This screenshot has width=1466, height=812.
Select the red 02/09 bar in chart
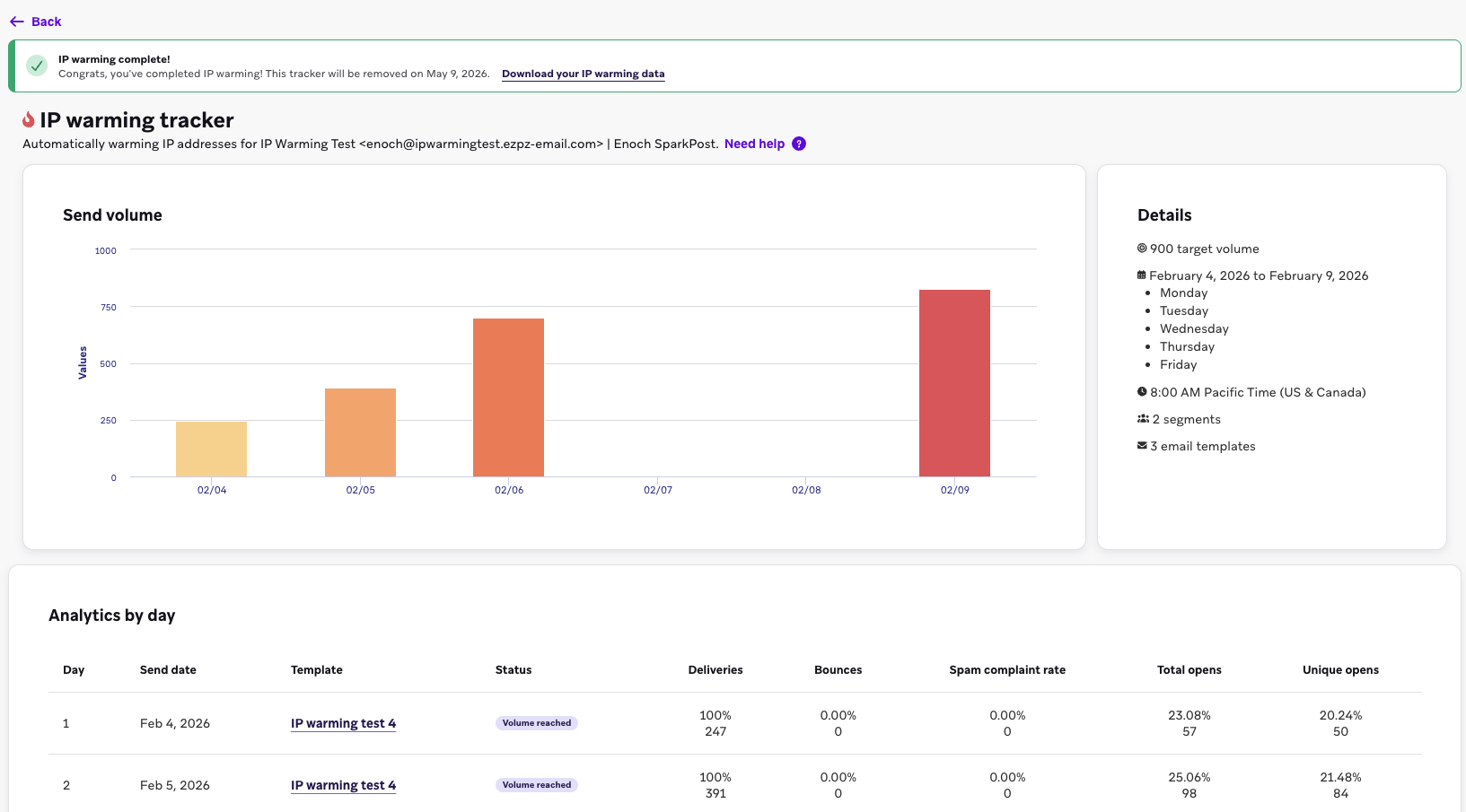tap(954, 383)
